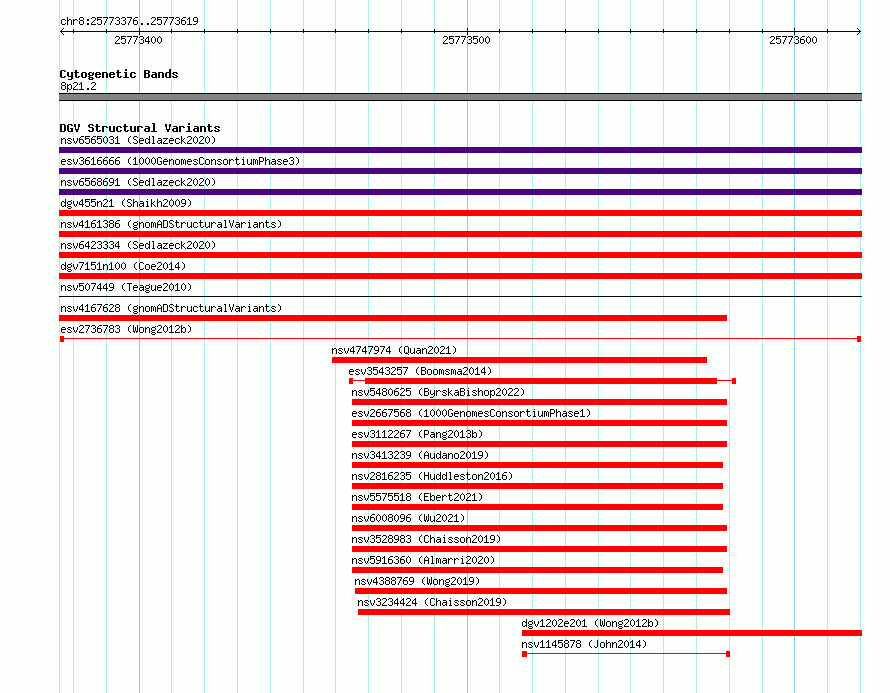This screenshot has height=693, width=890.
Task: Click nsv2816235 (Huddleston2016) label
Action: (432, 476)
